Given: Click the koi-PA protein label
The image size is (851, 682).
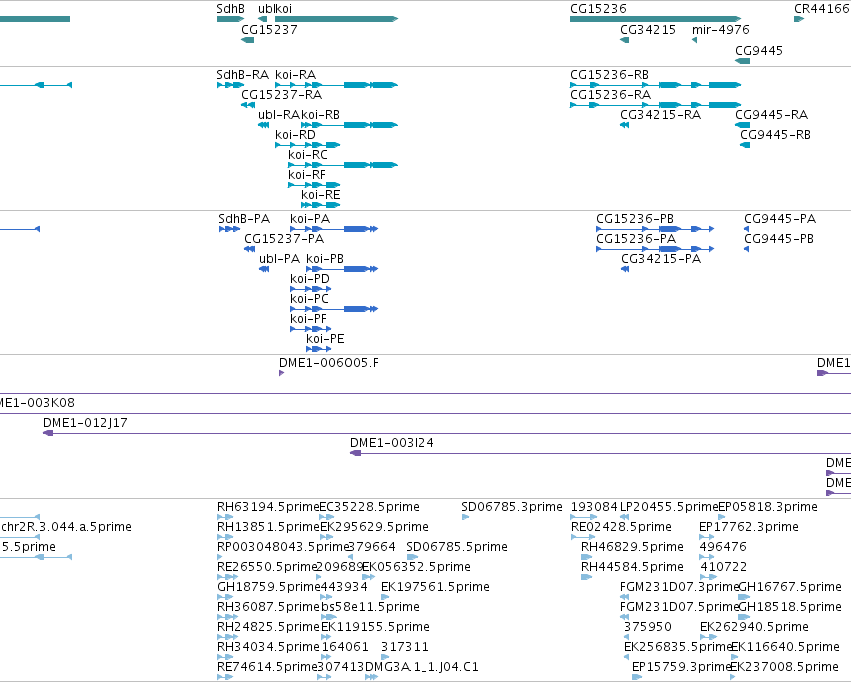Looking at the screenshot, I should [310, 219].
